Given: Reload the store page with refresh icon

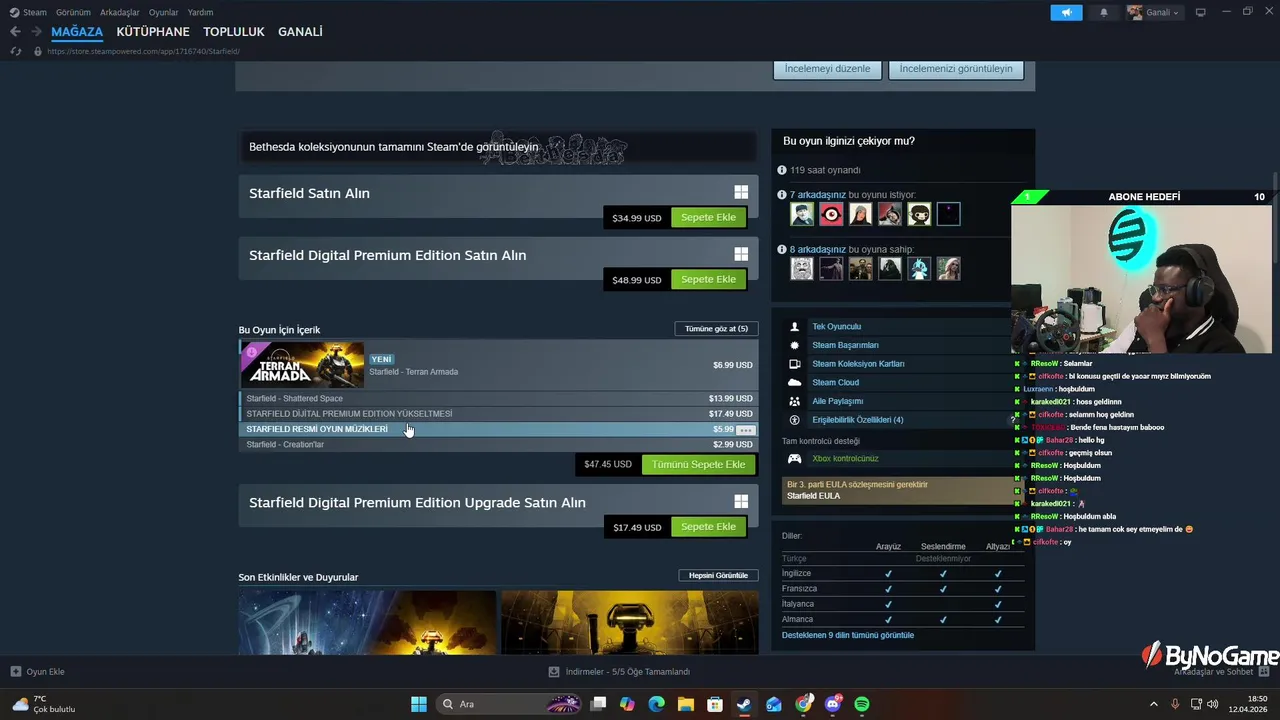Looking at the screenshot, I should (16, 51).
